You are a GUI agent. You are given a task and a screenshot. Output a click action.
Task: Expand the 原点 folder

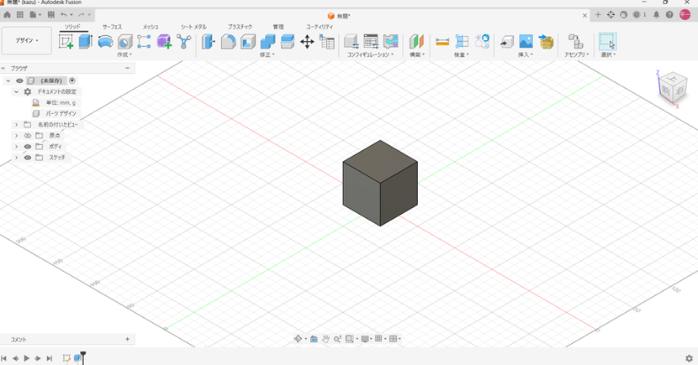tap(16, 135)
